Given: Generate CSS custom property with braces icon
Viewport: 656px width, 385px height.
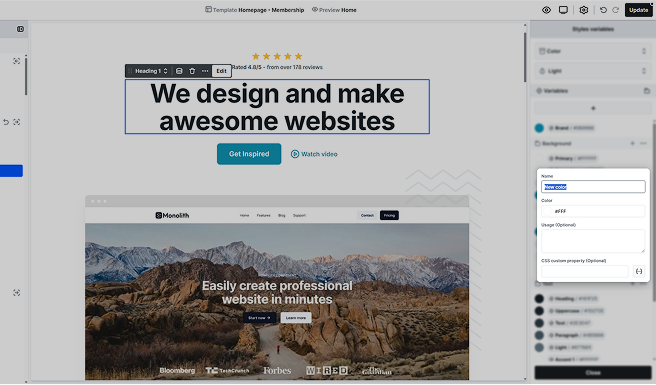Looking at the screenshot, I should pyautogui.click(x=639, y=271).
